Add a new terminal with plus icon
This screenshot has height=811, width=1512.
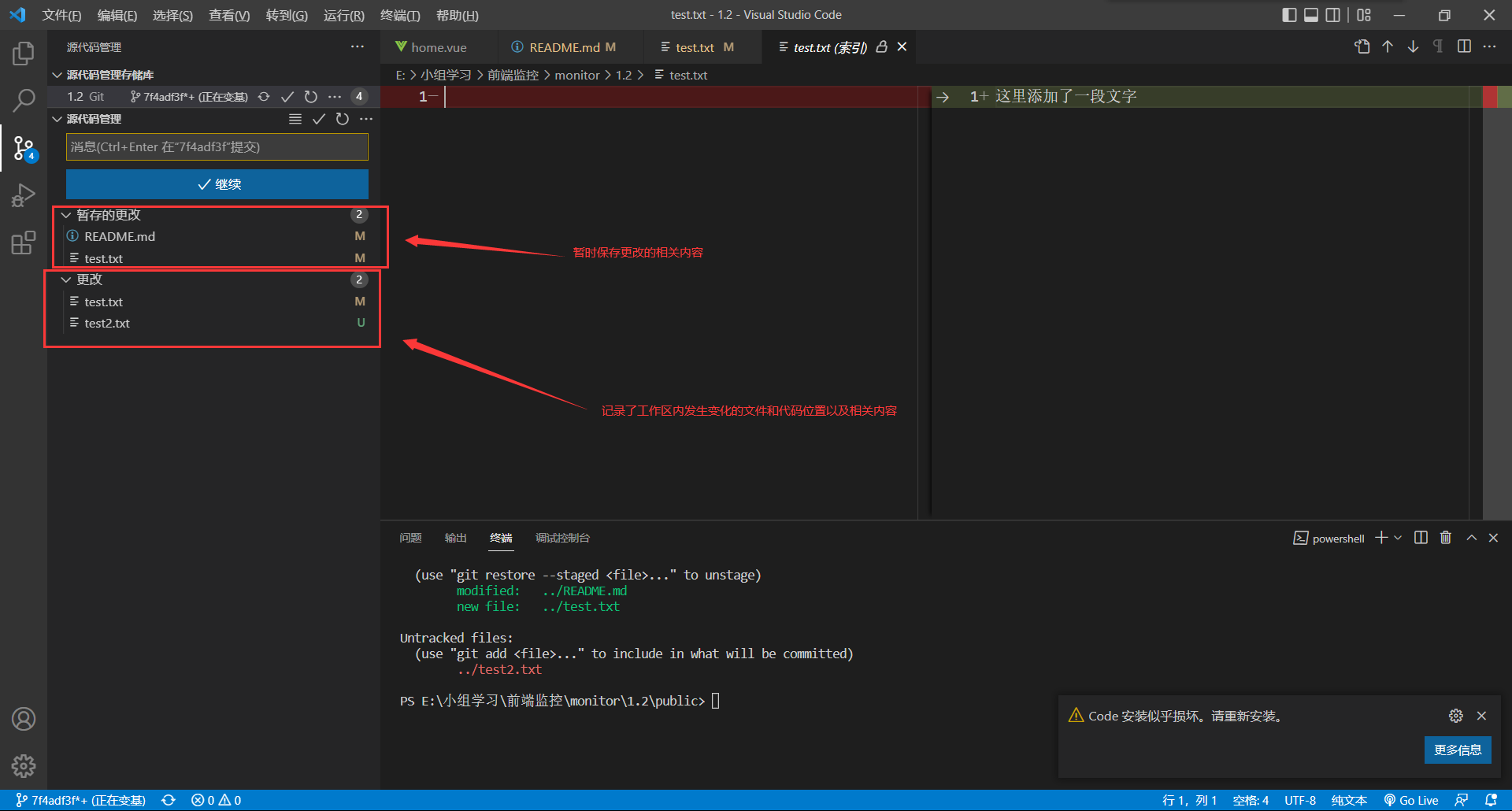[1381, 538]
